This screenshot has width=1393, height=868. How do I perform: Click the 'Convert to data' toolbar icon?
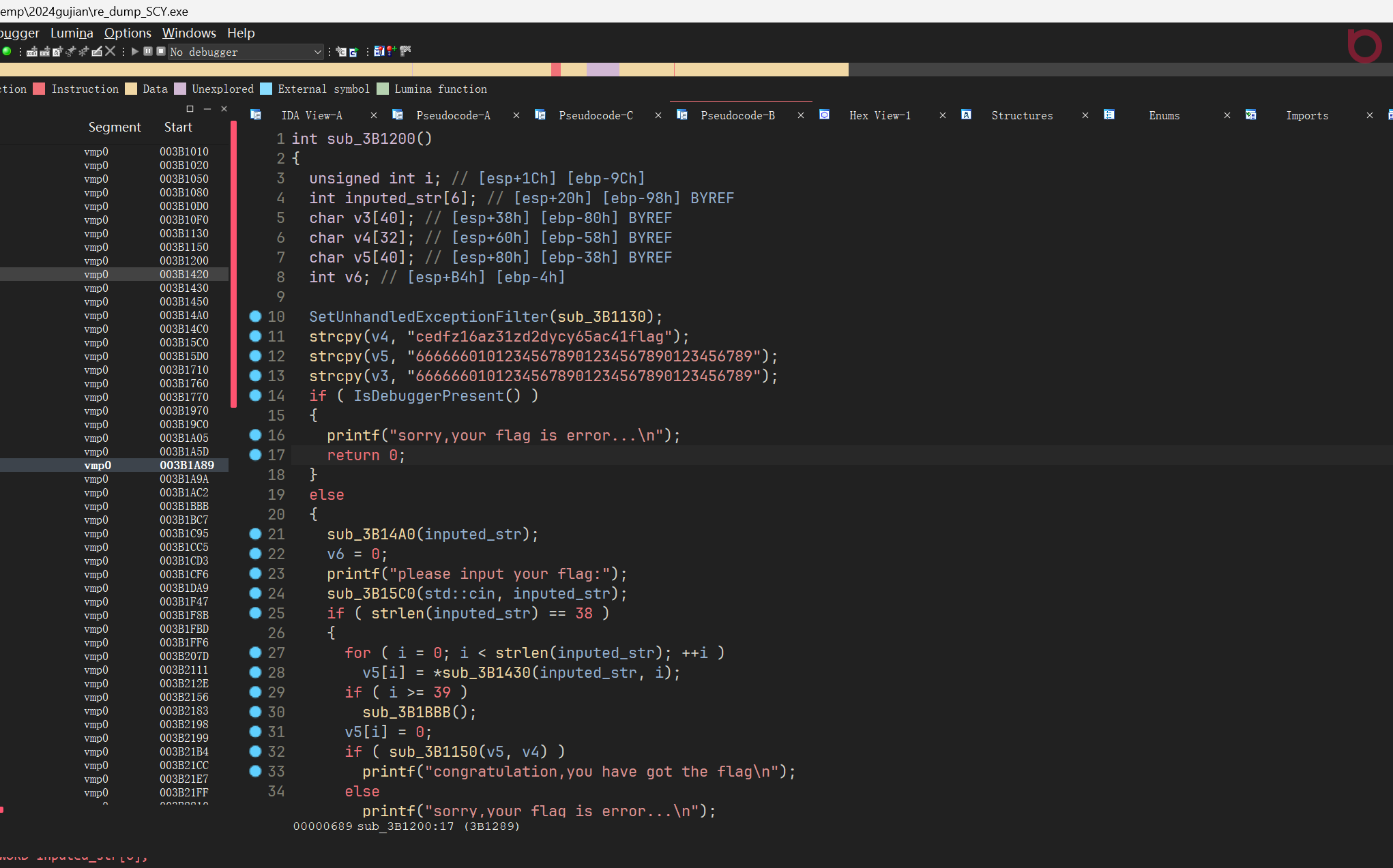click(45, 51)
